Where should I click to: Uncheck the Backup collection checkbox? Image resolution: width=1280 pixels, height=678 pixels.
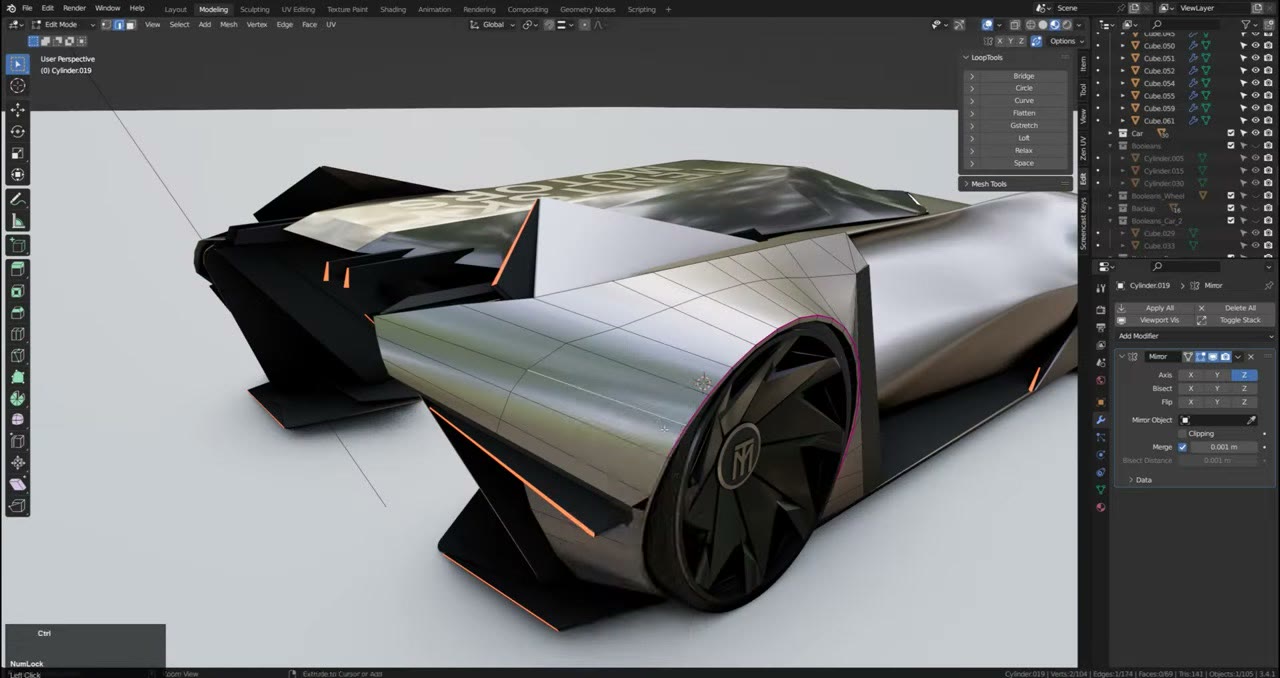(1231, 208)
